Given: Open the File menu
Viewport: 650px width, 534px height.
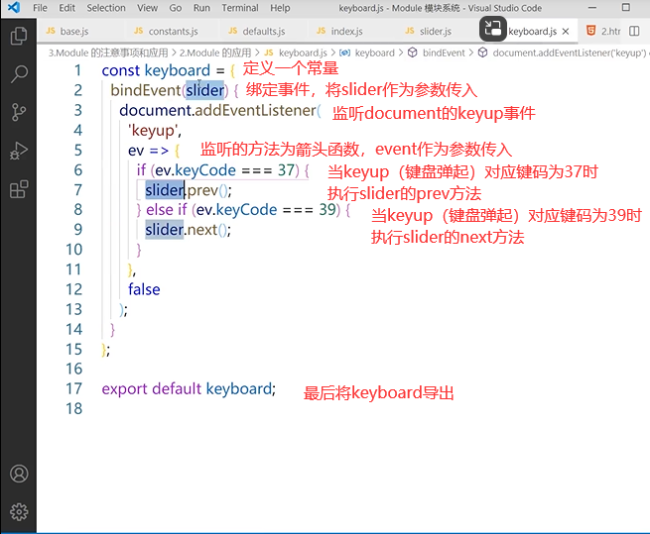Looking at the screenshot, I should 40,8.
